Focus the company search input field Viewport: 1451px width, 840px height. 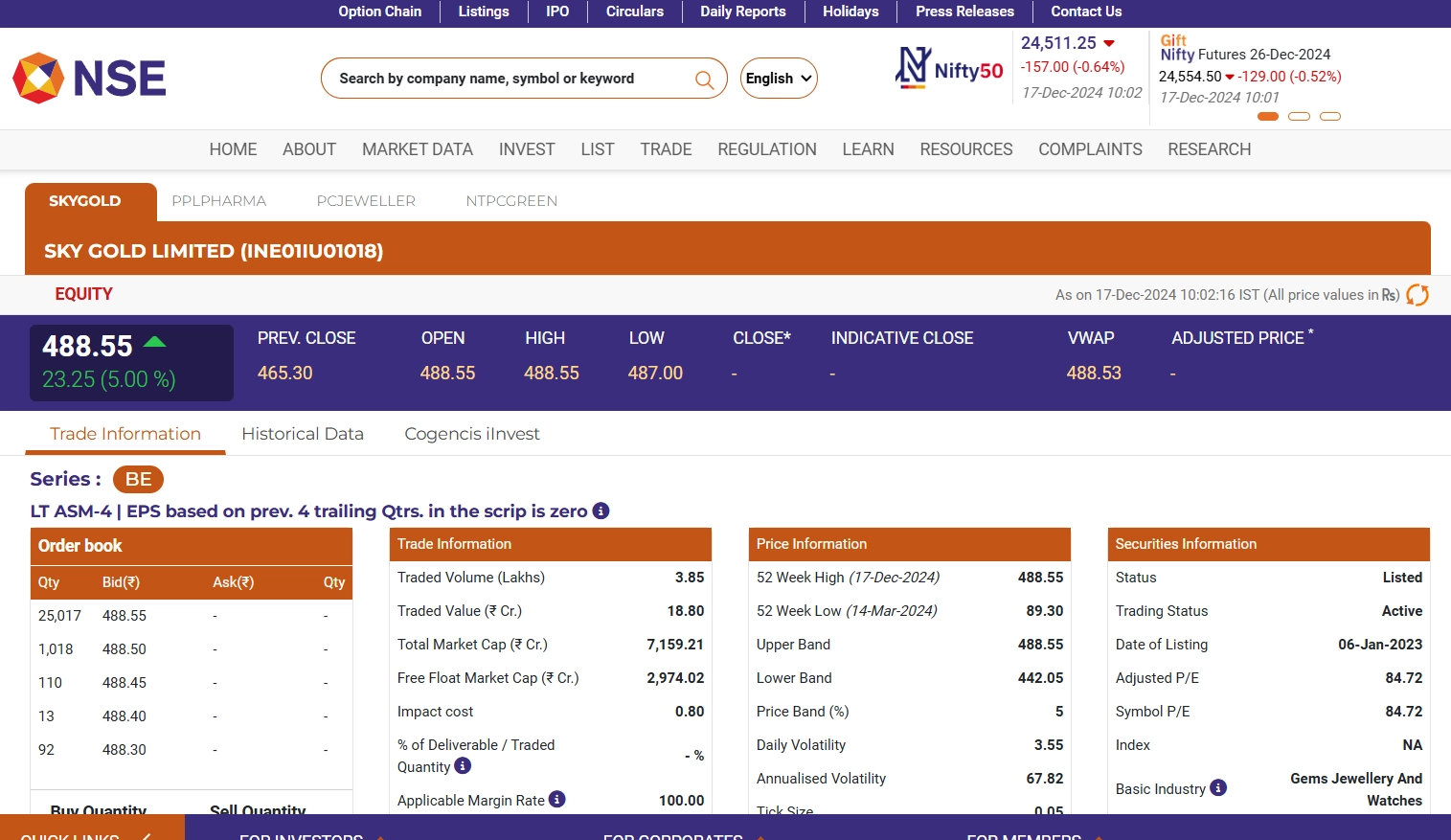coord(508,79)
